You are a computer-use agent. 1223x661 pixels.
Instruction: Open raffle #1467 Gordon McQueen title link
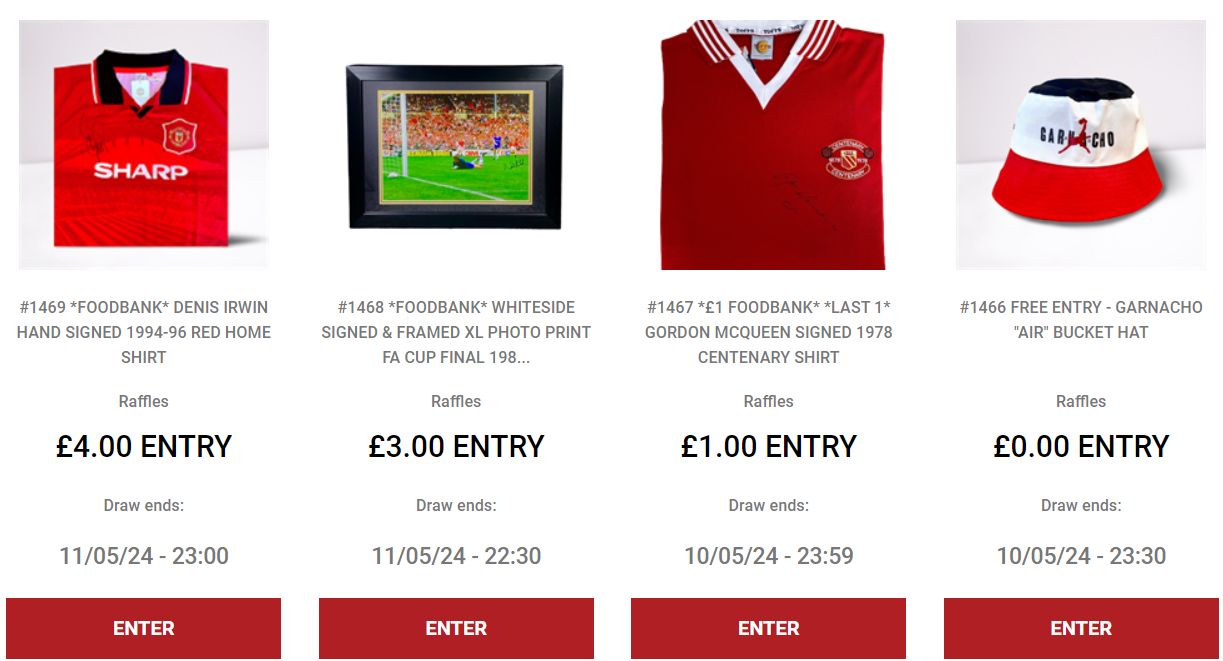769,332
